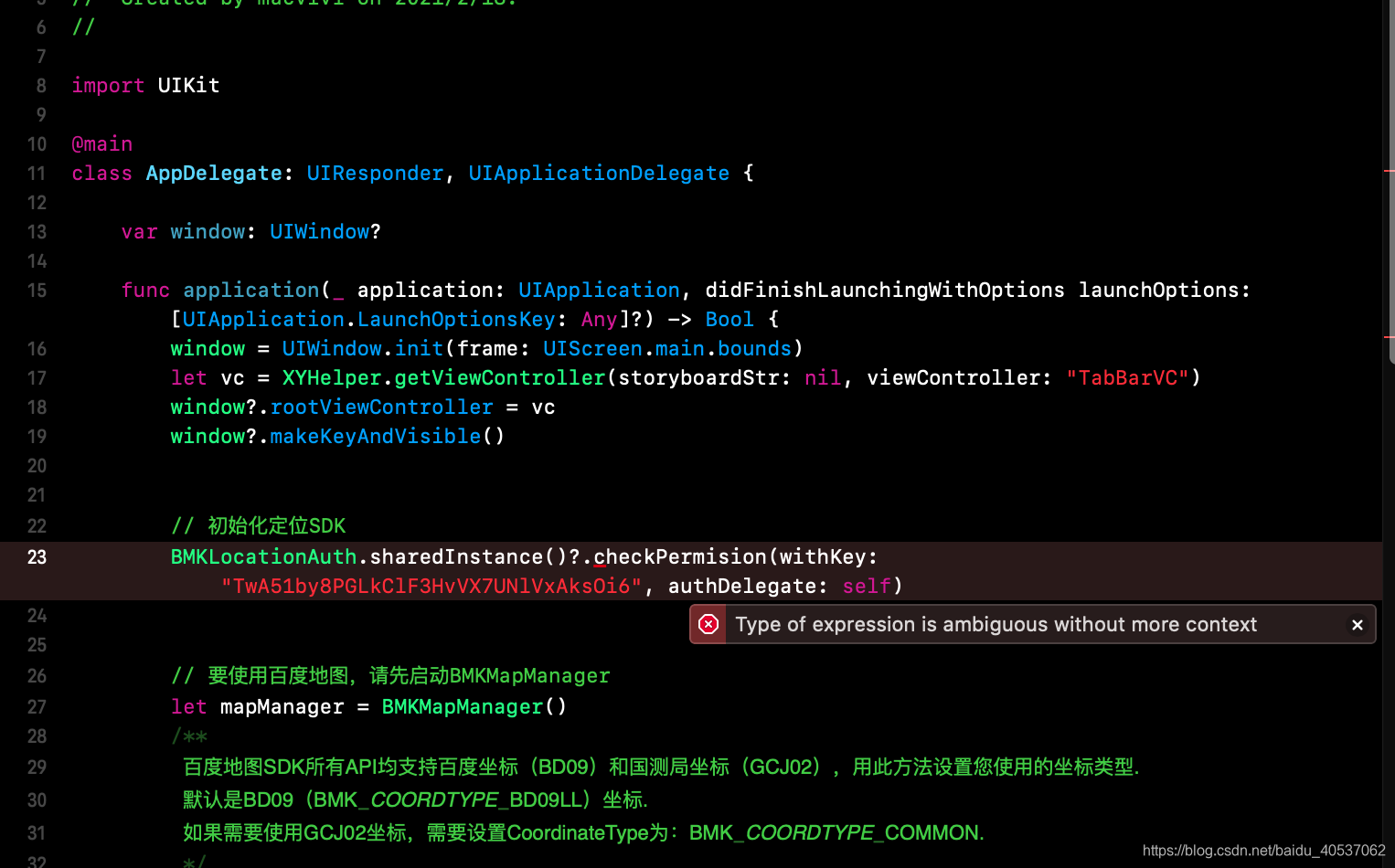
Task: Click 'checkPermision' method with error underline
Action: pyautogui.click(x=680, y=557)
